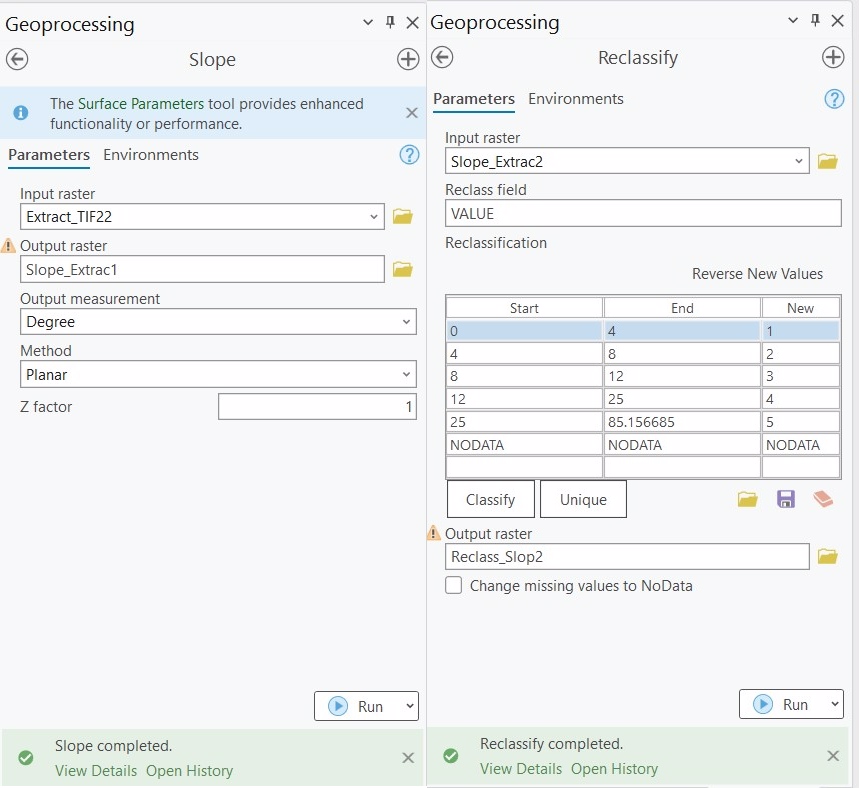Switch to Environments tab in Reclassify pane

point(576,99)
